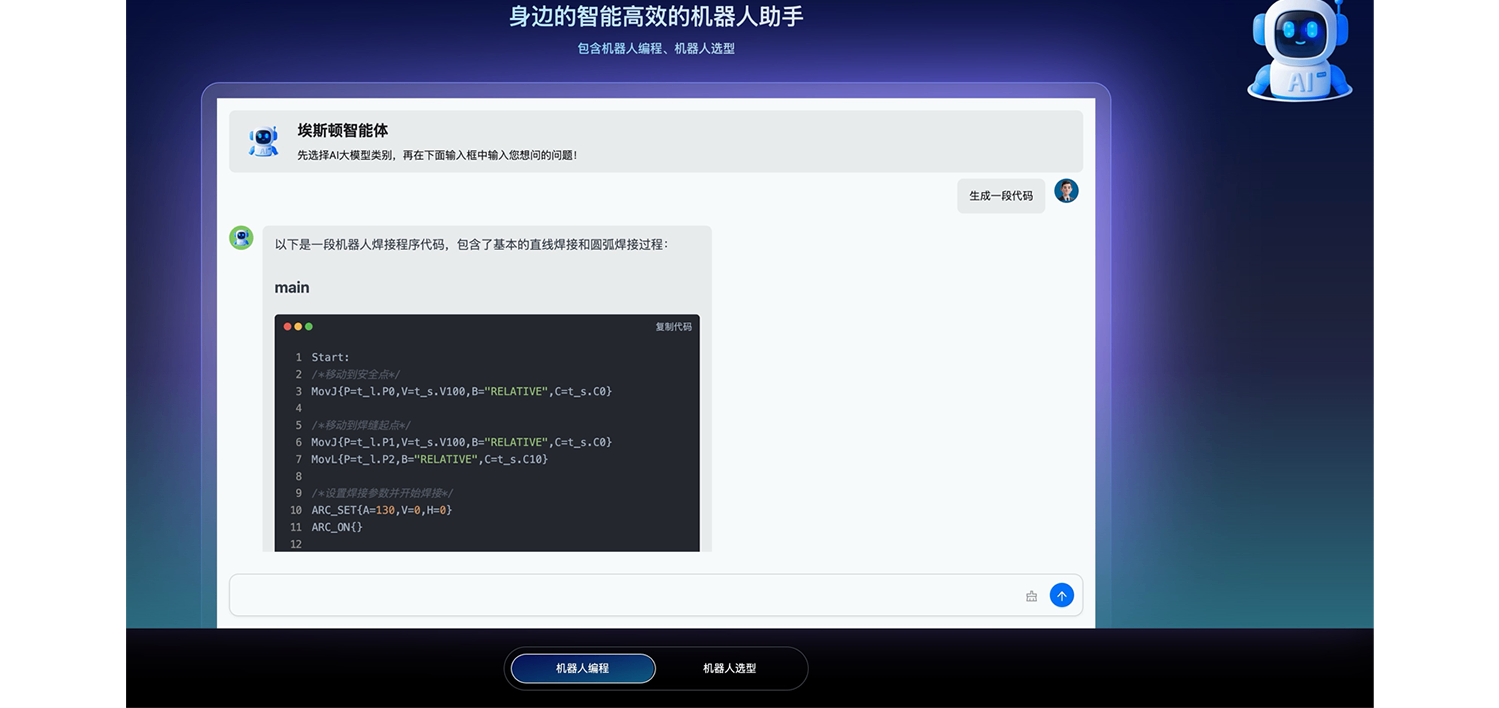Clear the chat using the broom icon
This screenshot has height=708, width=1499.
(x=1031, y=597)
